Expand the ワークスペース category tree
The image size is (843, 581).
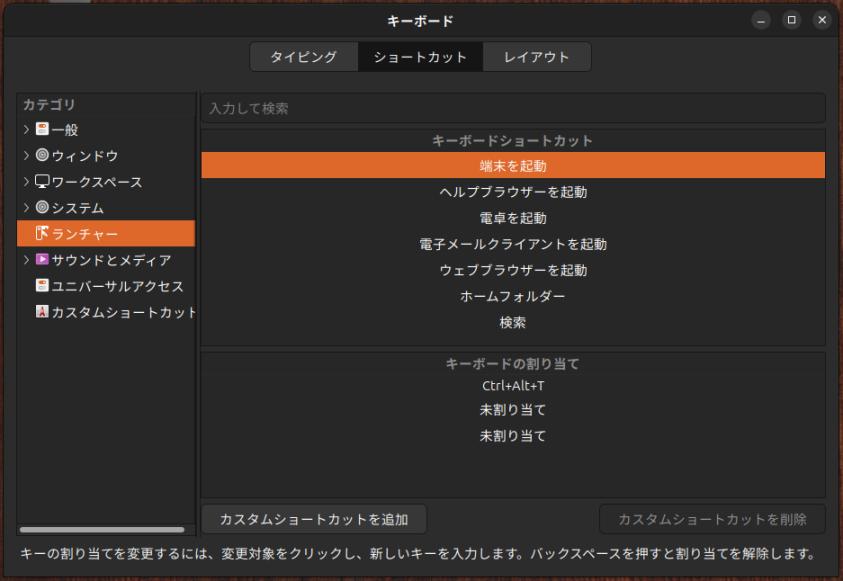[26, 182]
